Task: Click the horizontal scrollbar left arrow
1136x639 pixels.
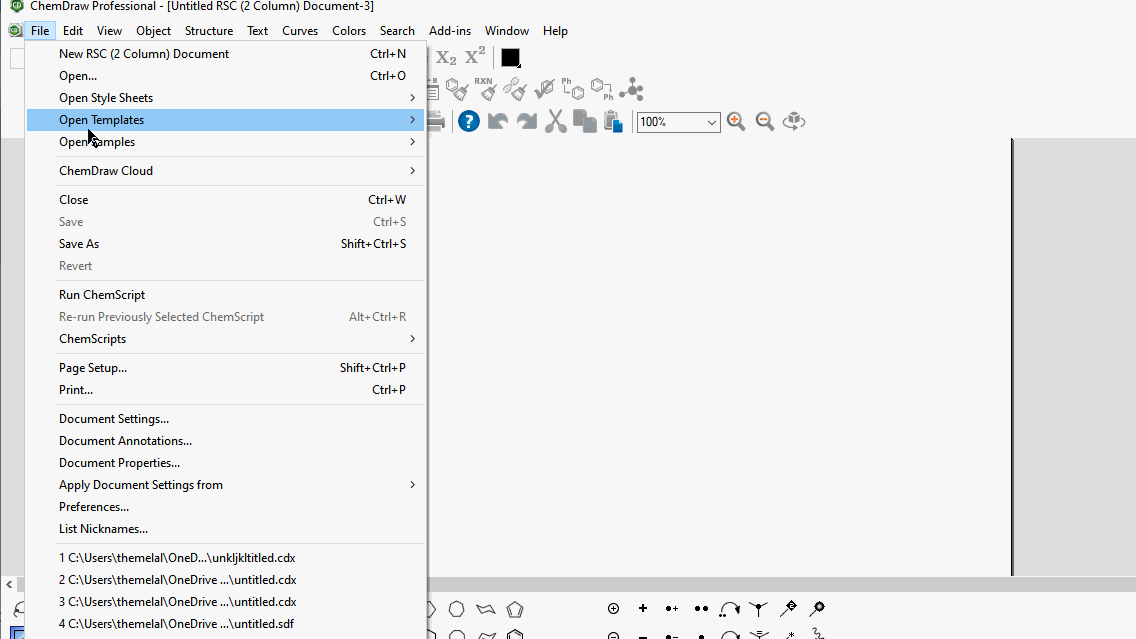Action: [x=9, y=584]
